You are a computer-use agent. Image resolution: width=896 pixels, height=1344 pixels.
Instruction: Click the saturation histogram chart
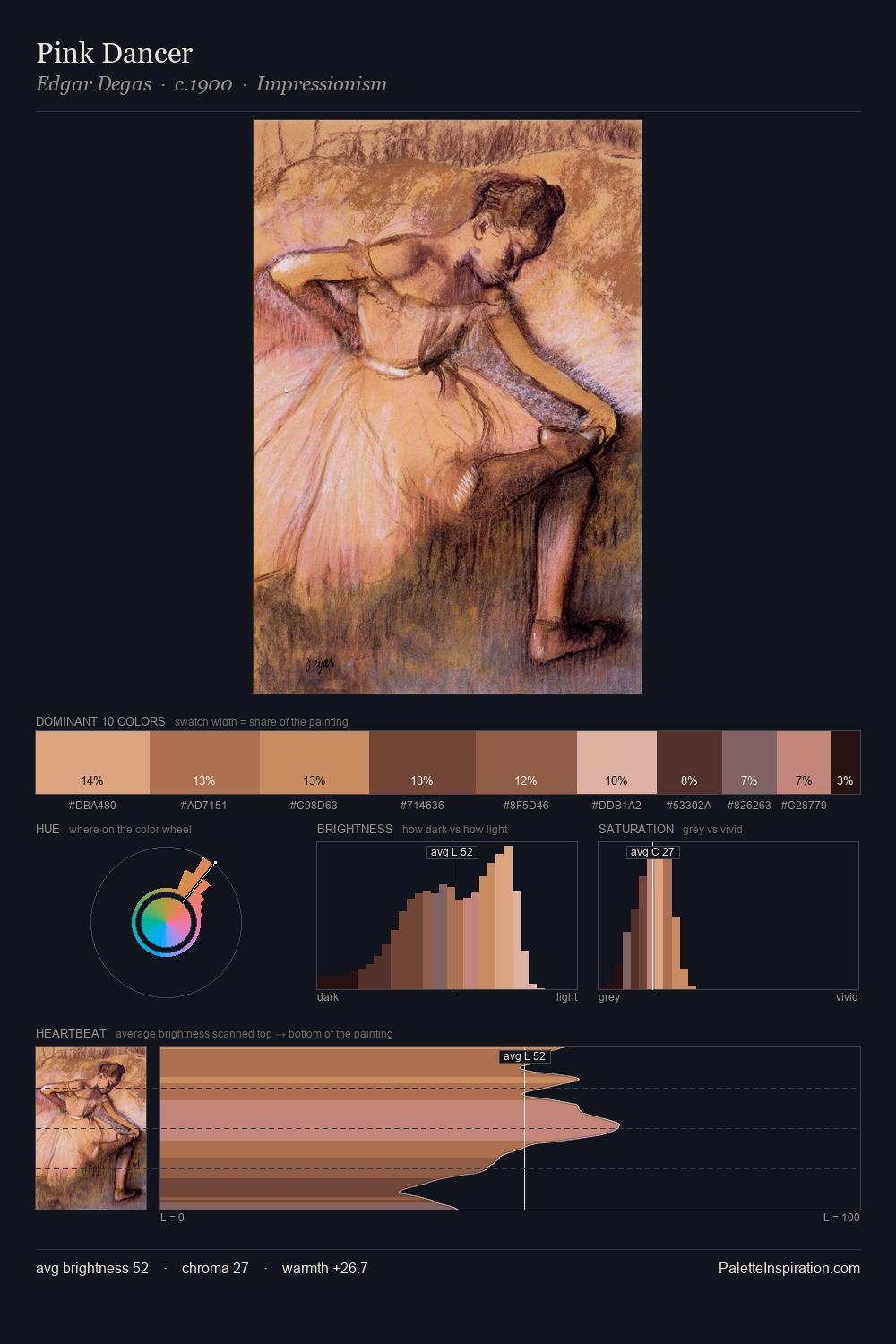tap(728, 916)
